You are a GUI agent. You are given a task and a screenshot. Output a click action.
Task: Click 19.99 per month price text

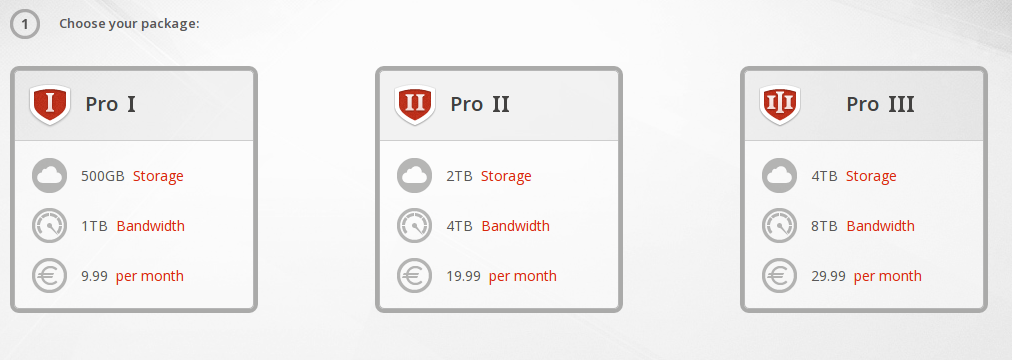501,276
